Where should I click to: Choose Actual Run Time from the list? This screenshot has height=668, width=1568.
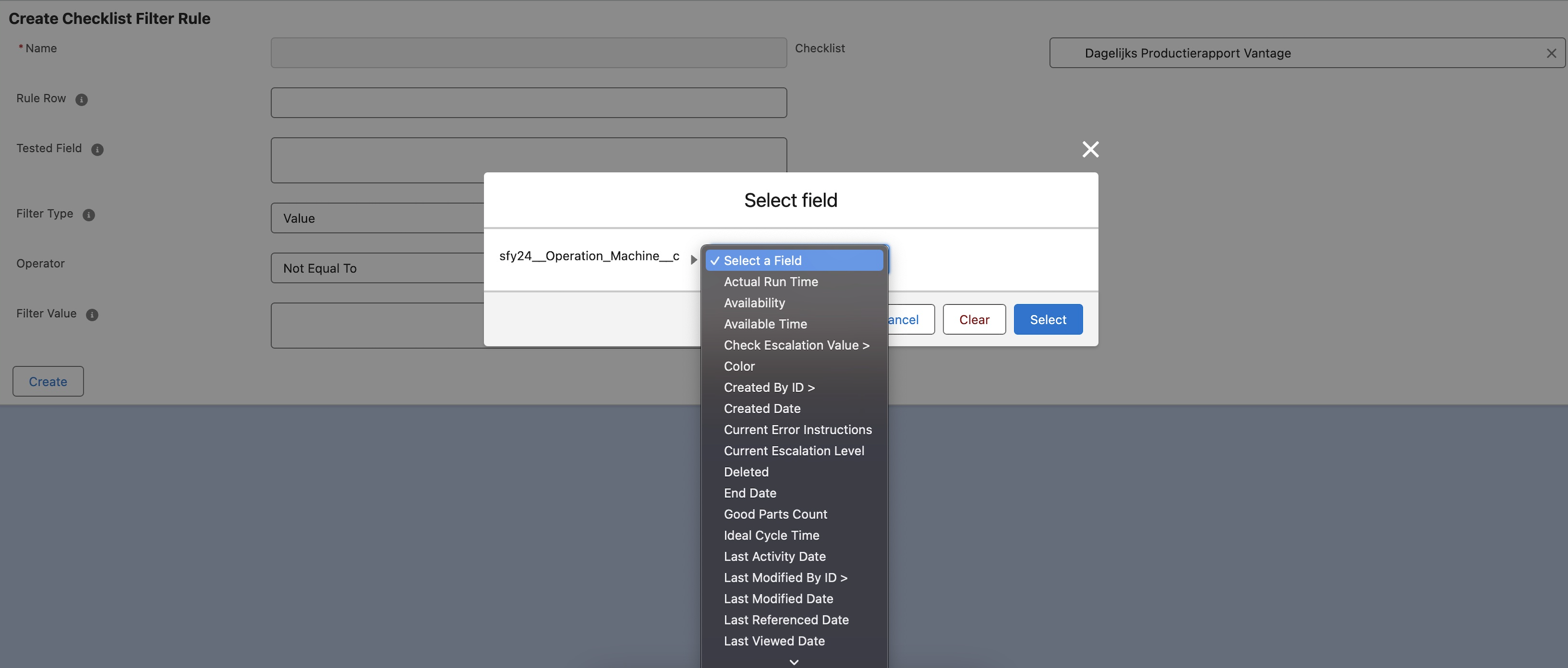pyautogui.click(x=771, y=281)
